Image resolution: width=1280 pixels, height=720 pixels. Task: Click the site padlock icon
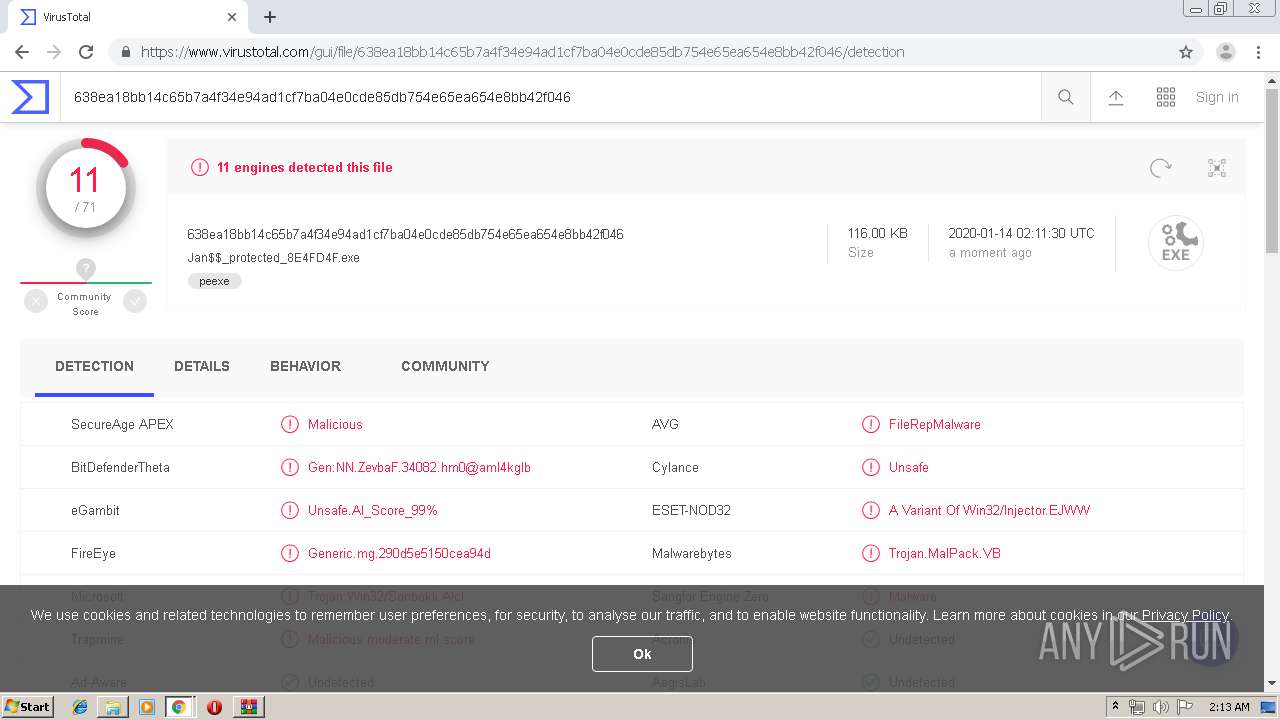coord(125,52)
